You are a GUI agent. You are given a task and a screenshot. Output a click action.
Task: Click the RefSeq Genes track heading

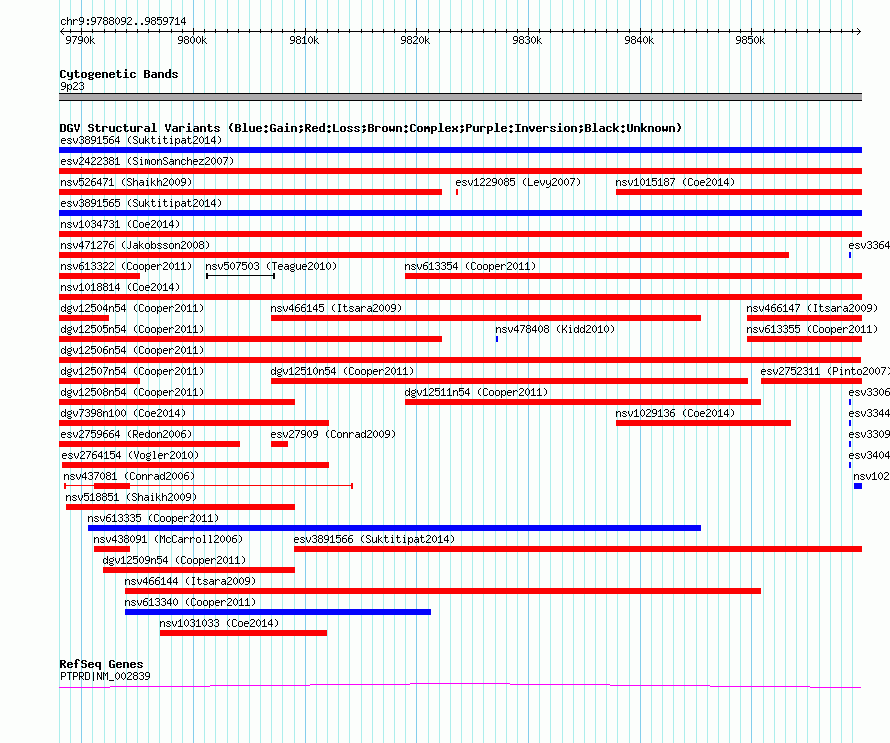coord(101,664)
